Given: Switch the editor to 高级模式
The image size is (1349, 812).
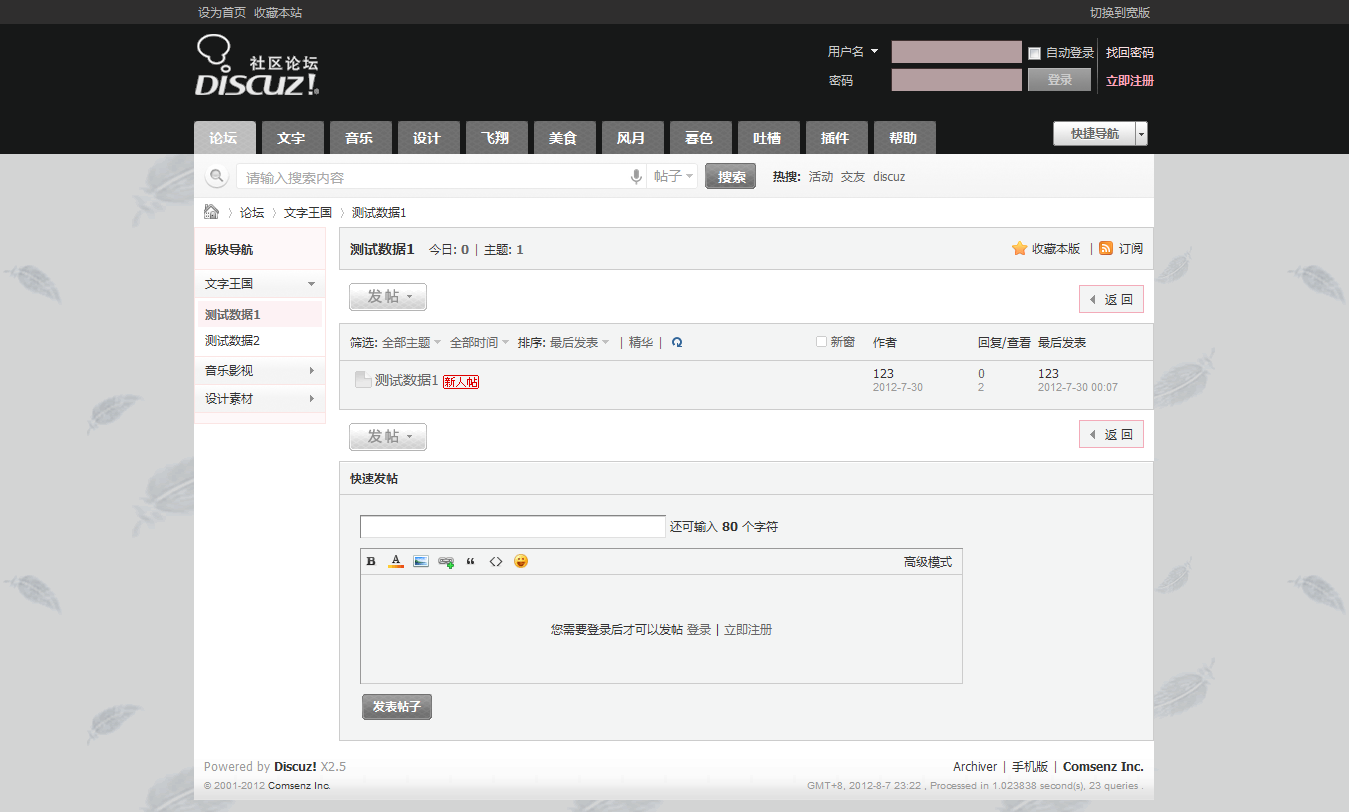Looking at the screenshot, I should pos(928,562).
